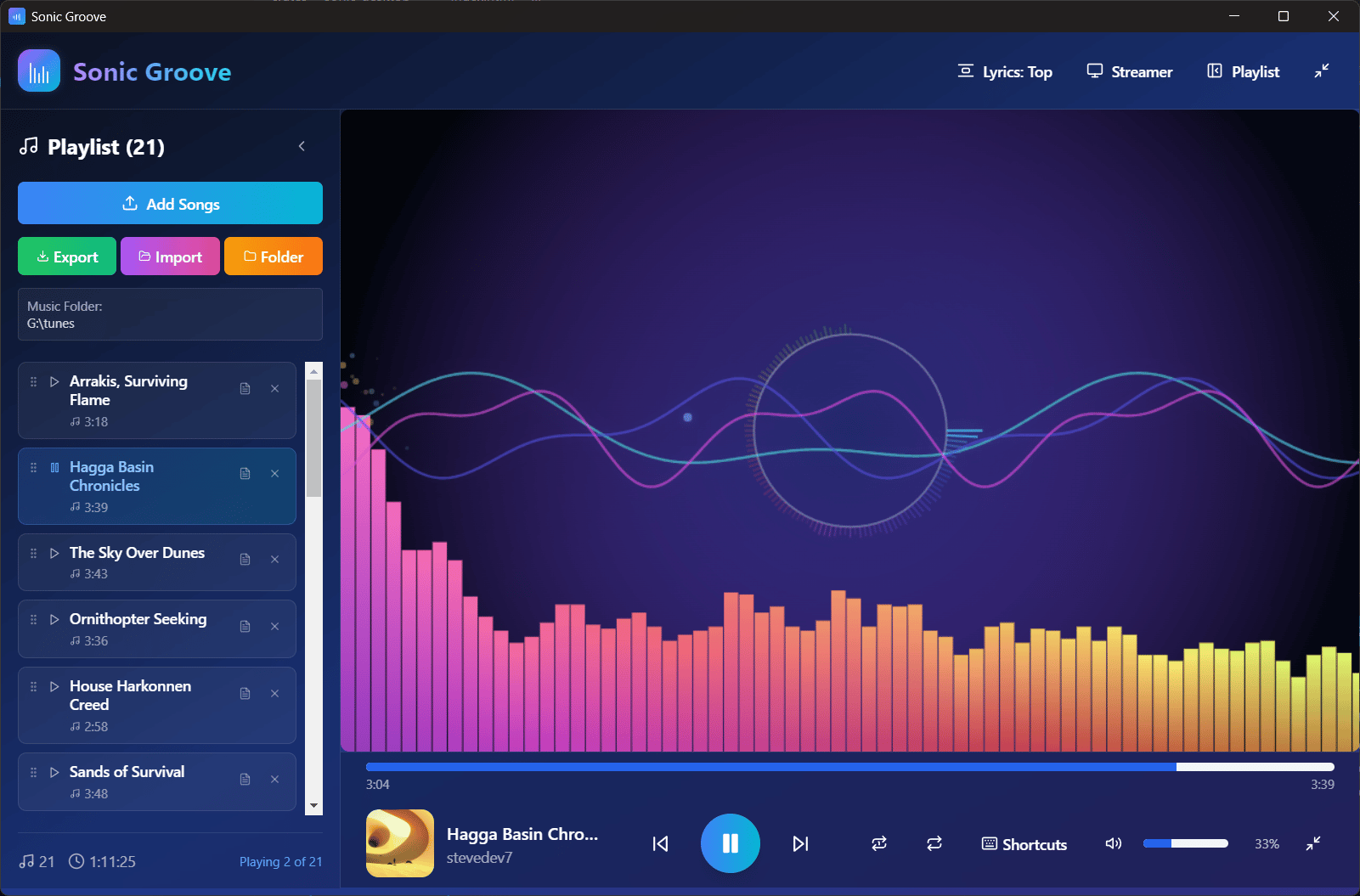Image resolution: width=1360 pixels, height=896 pixels.
Task: Skip to previous track
Action: point(660,843)
